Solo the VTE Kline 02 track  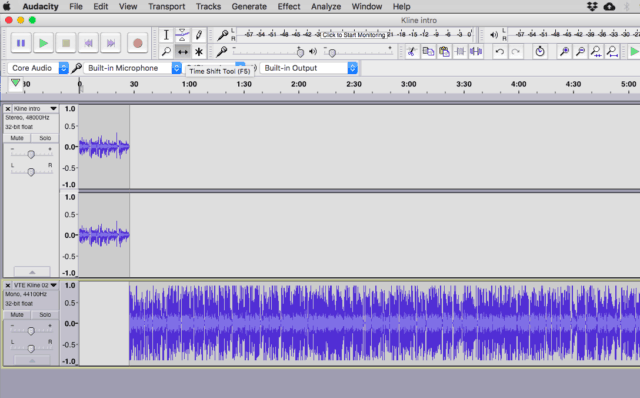pyautogui.click(x=45, y=315)
